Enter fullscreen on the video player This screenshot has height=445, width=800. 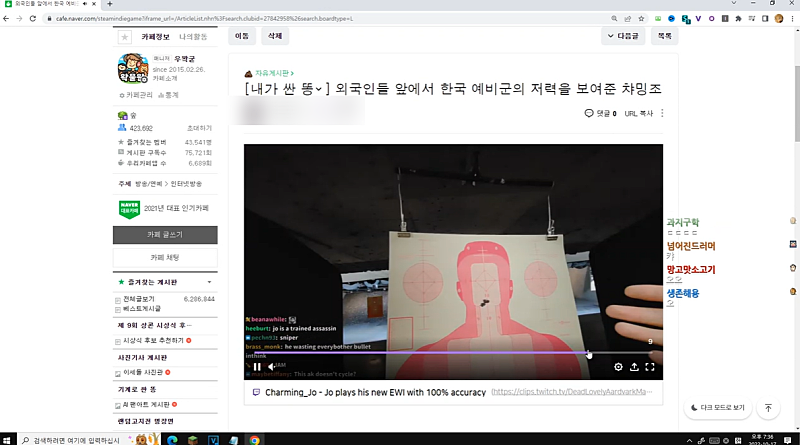click(x=650, y=367)
